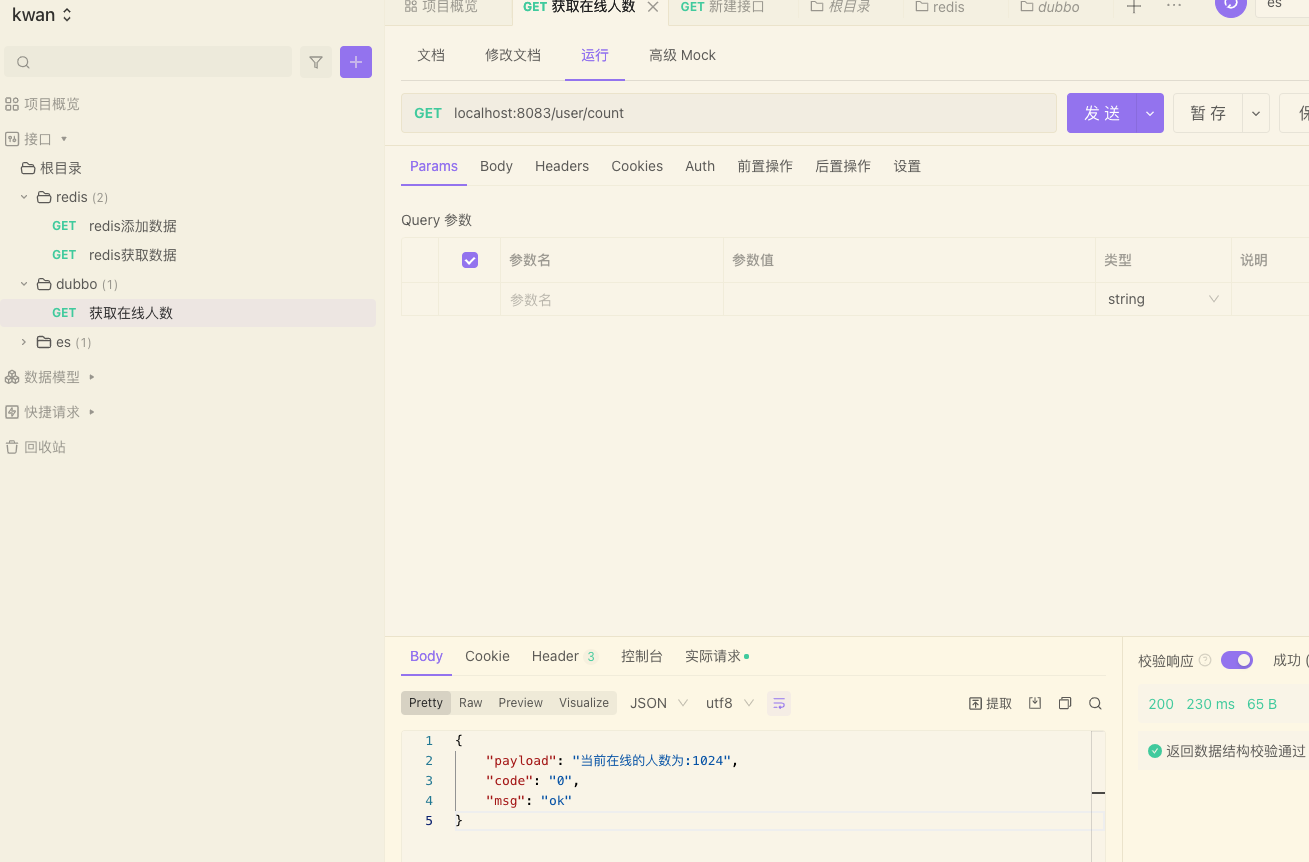Open the string type dropdown
Screen dimensions: 1309x862
click(1163, 299)
